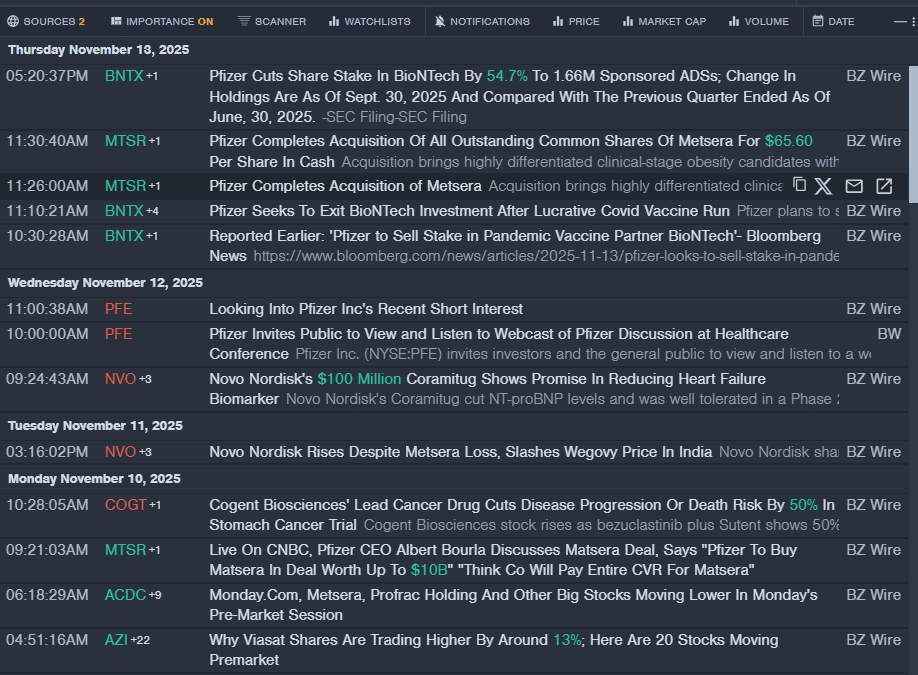Click the BNTX ticker at 05:20:37PM
Image resolution: width=918 pixels, height=675 pixels.
(124, 75)
